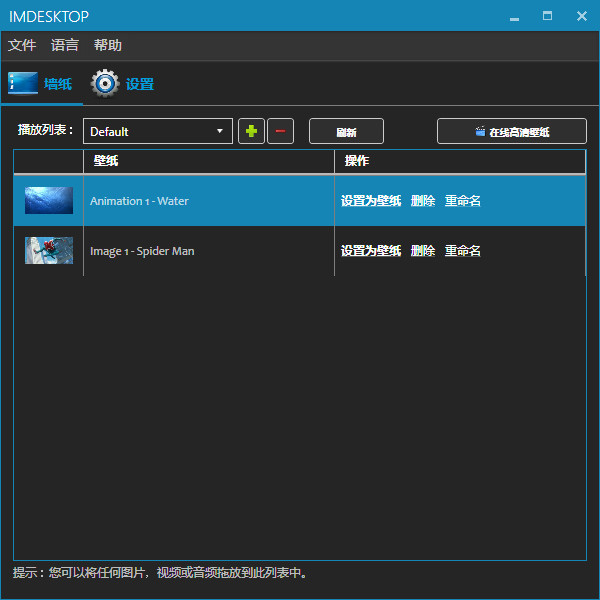The height and width of the screenshot is (600, 600).
Task: Switch to the 设置 tab
Action: (122, 84)
